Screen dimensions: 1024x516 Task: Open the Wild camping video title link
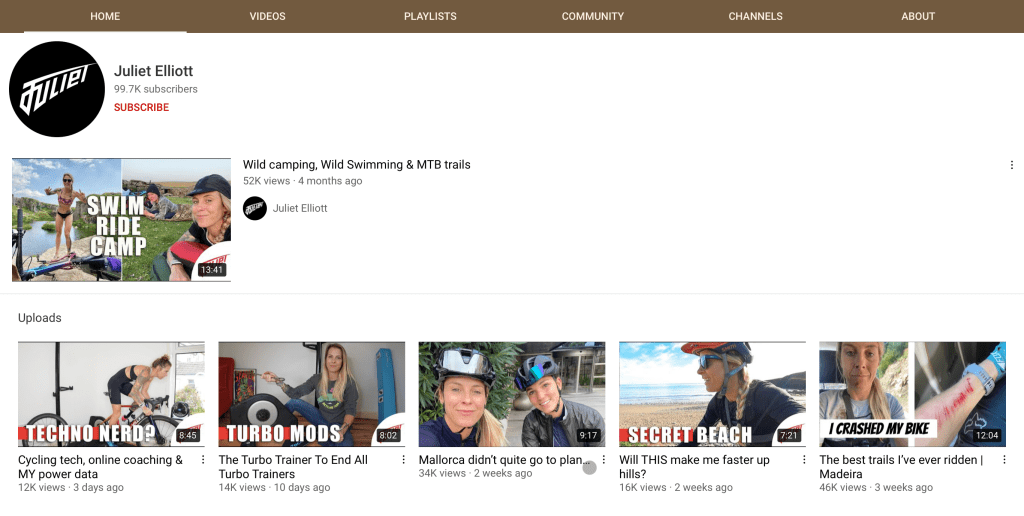click(356, 164)
